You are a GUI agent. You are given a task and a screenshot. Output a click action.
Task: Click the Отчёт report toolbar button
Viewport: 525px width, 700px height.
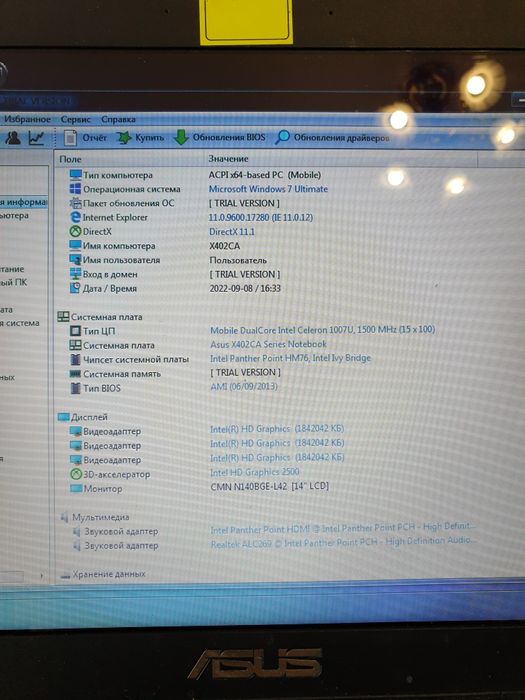click(85, 138)
